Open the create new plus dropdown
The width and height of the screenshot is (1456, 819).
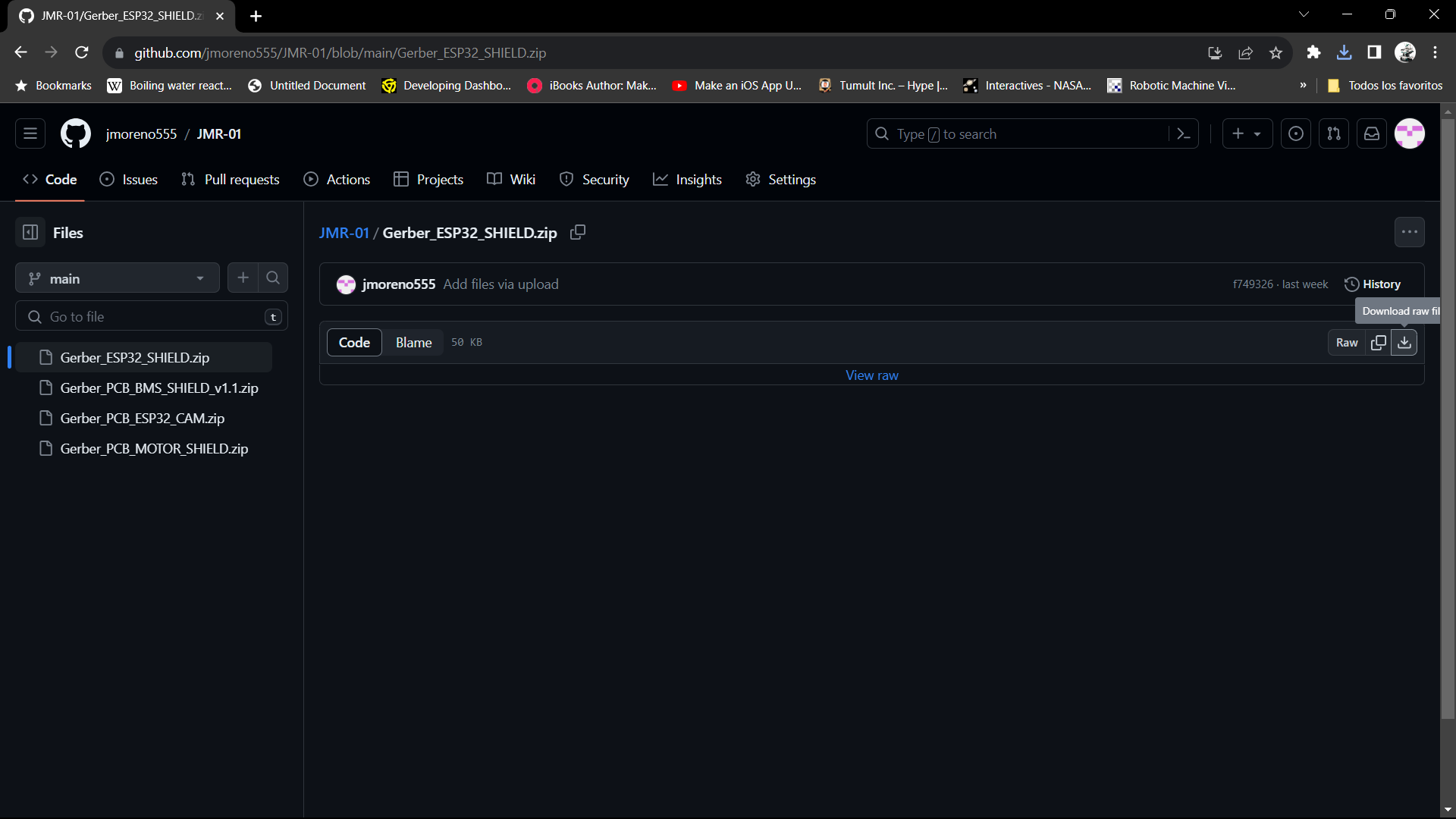pyautogui.click(x=1247, y=134)
